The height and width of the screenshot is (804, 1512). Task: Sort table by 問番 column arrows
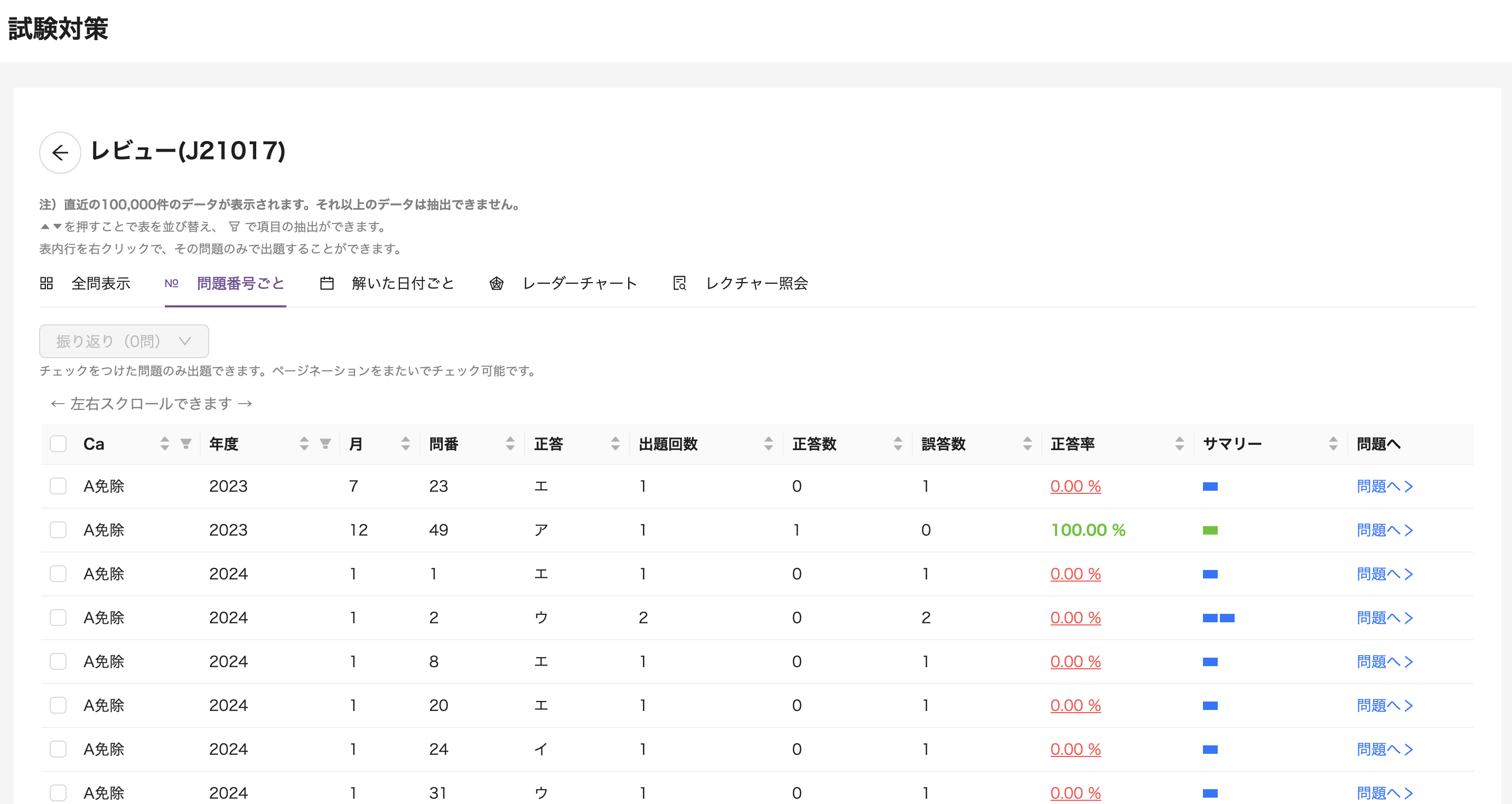point(510,444)
